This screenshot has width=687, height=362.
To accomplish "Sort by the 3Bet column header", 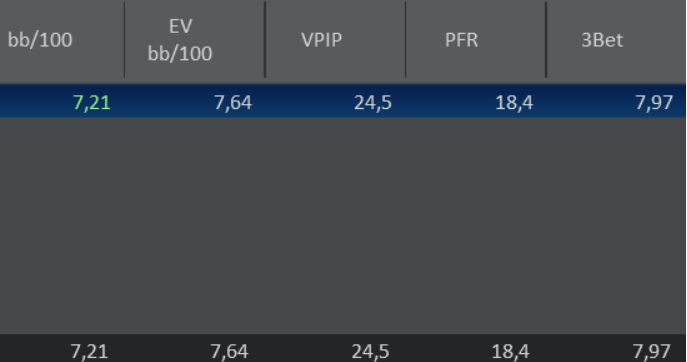I will pyautogui.click(x=602, y=40).
